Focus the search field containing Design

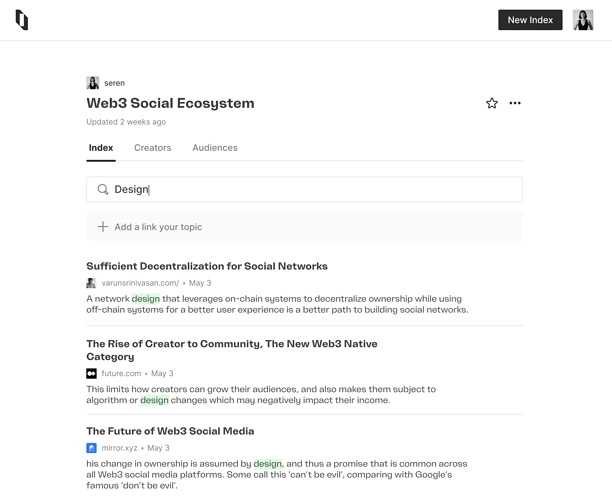pos(304,189)
